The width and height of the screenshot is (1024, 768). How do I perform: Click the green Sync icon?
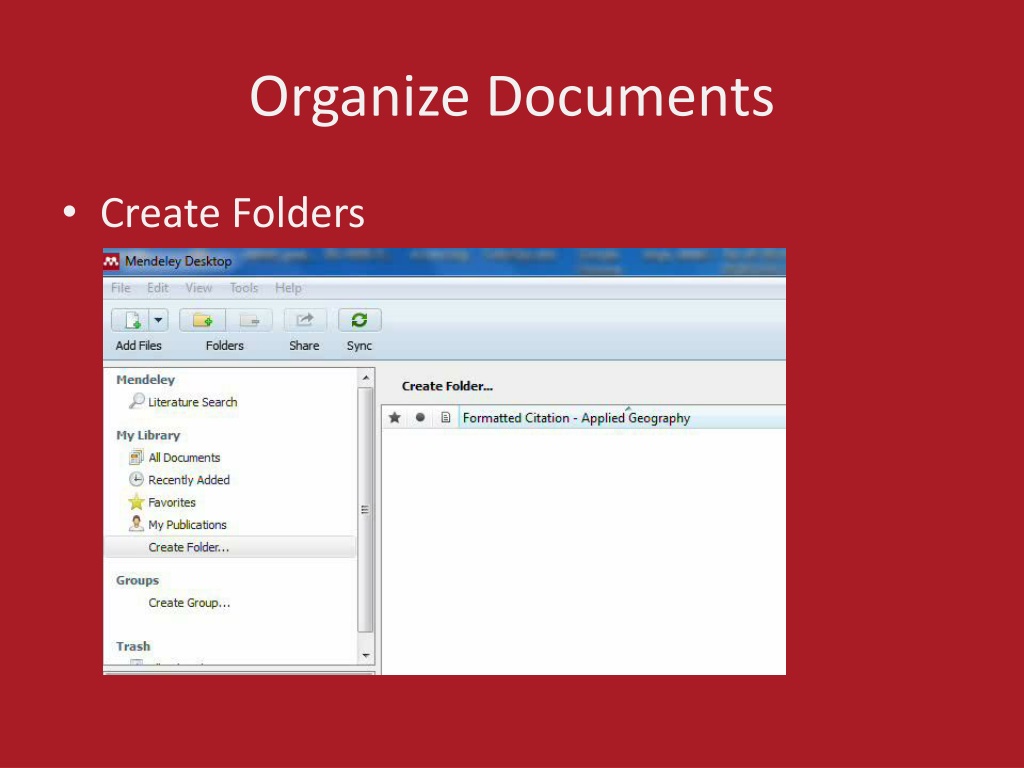(x=359, y=320)
